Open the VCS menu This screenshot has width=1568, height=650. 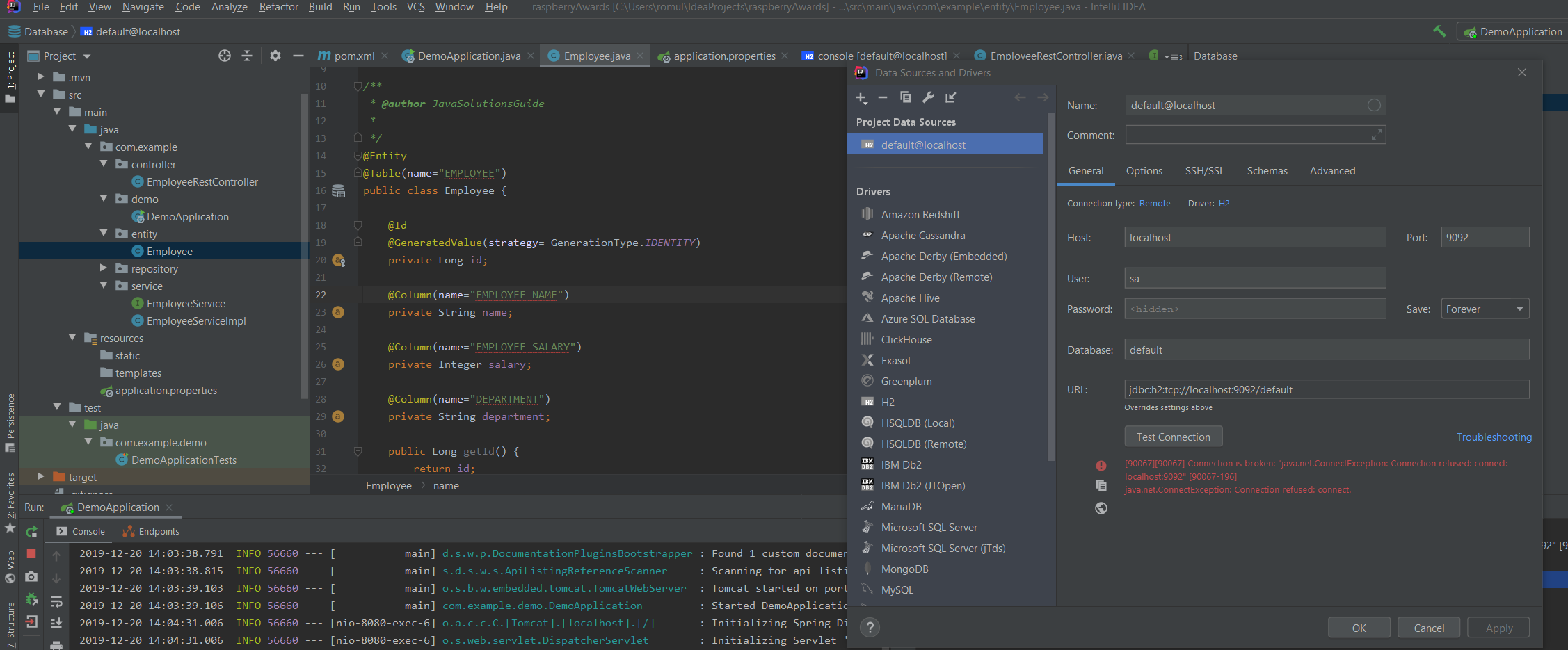pos(415,7)
